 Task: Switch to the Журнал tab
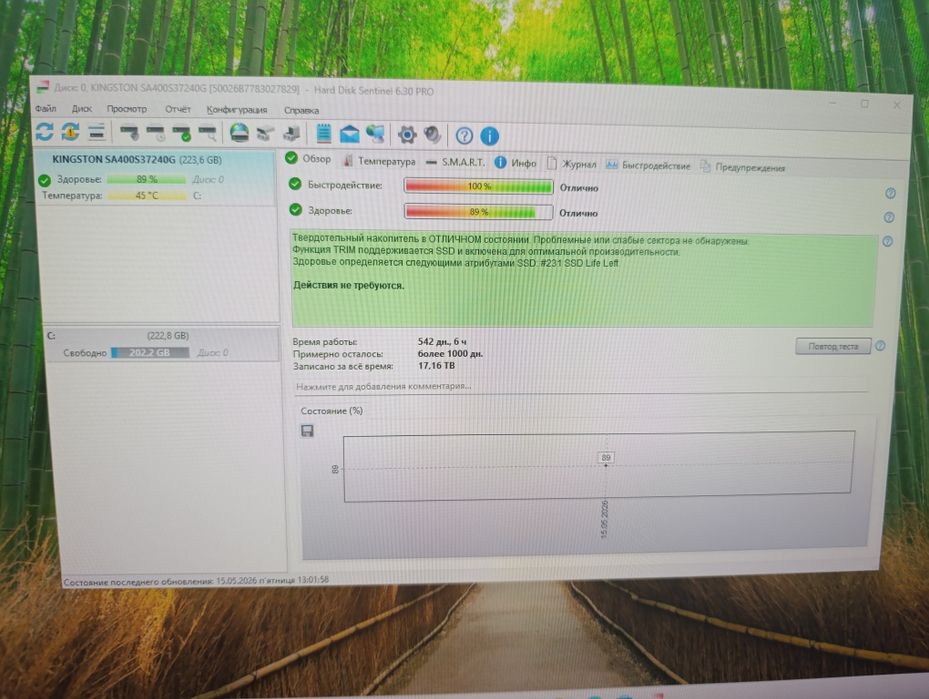coord(571,163)
